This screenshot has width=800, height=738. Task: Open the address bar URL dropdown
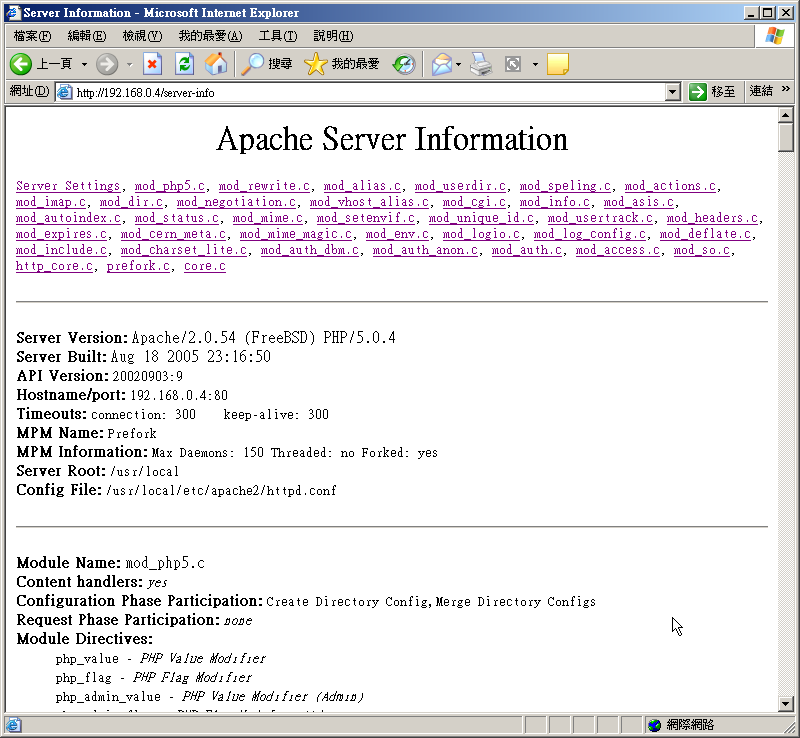(673, 92)
